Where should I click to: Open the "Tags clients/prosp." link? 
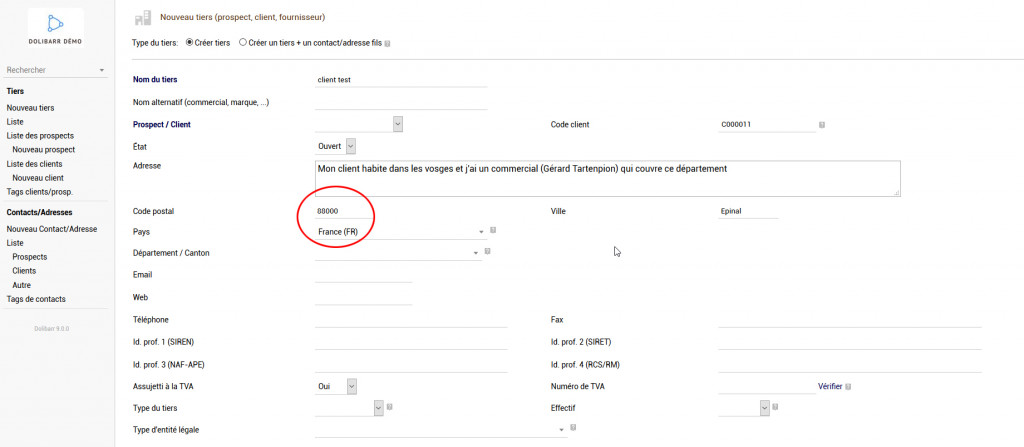pos(40,191)
